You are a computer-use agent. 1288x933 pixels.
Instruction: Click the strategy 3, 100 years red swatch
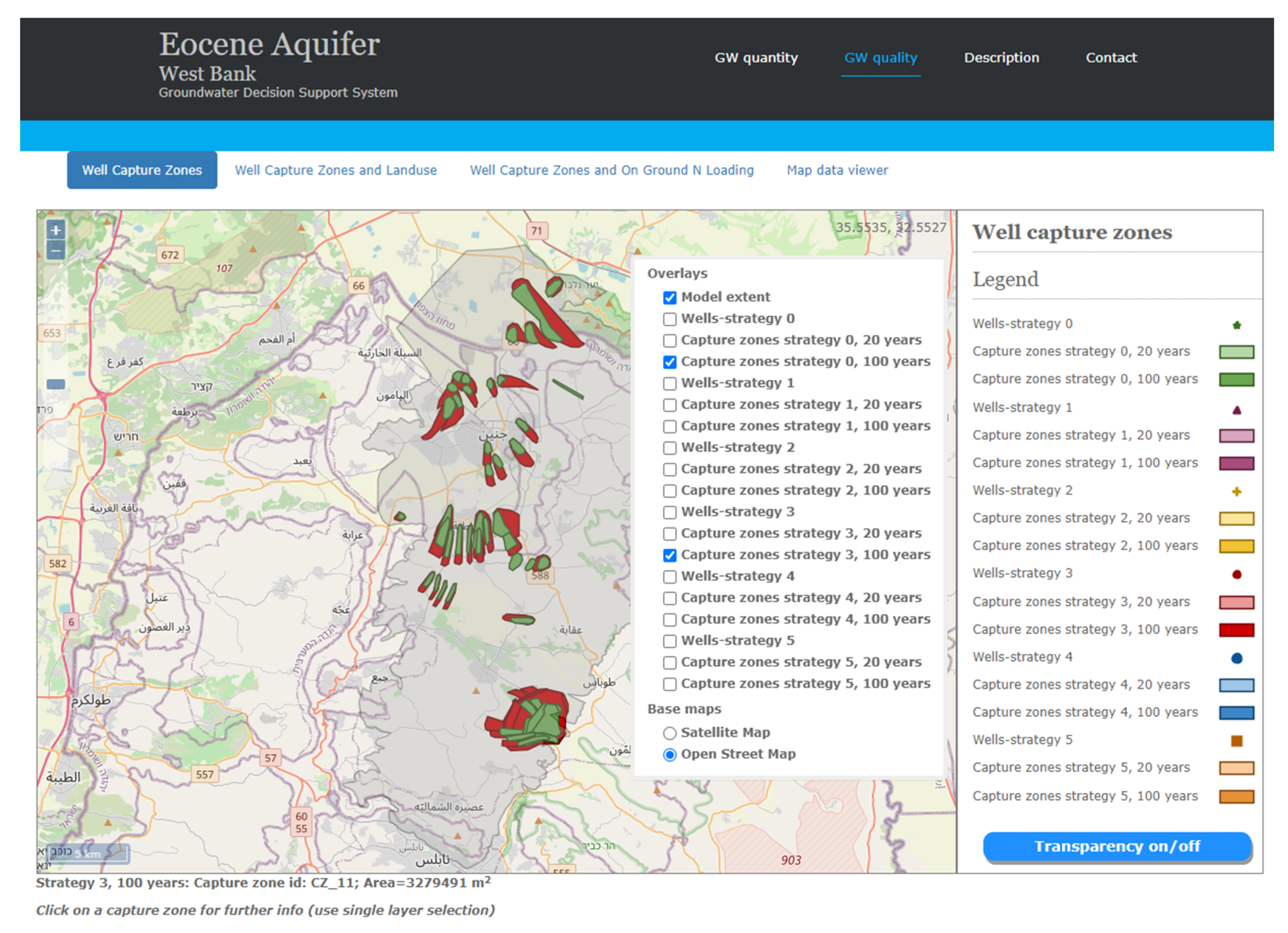[x=1236, y=630]
